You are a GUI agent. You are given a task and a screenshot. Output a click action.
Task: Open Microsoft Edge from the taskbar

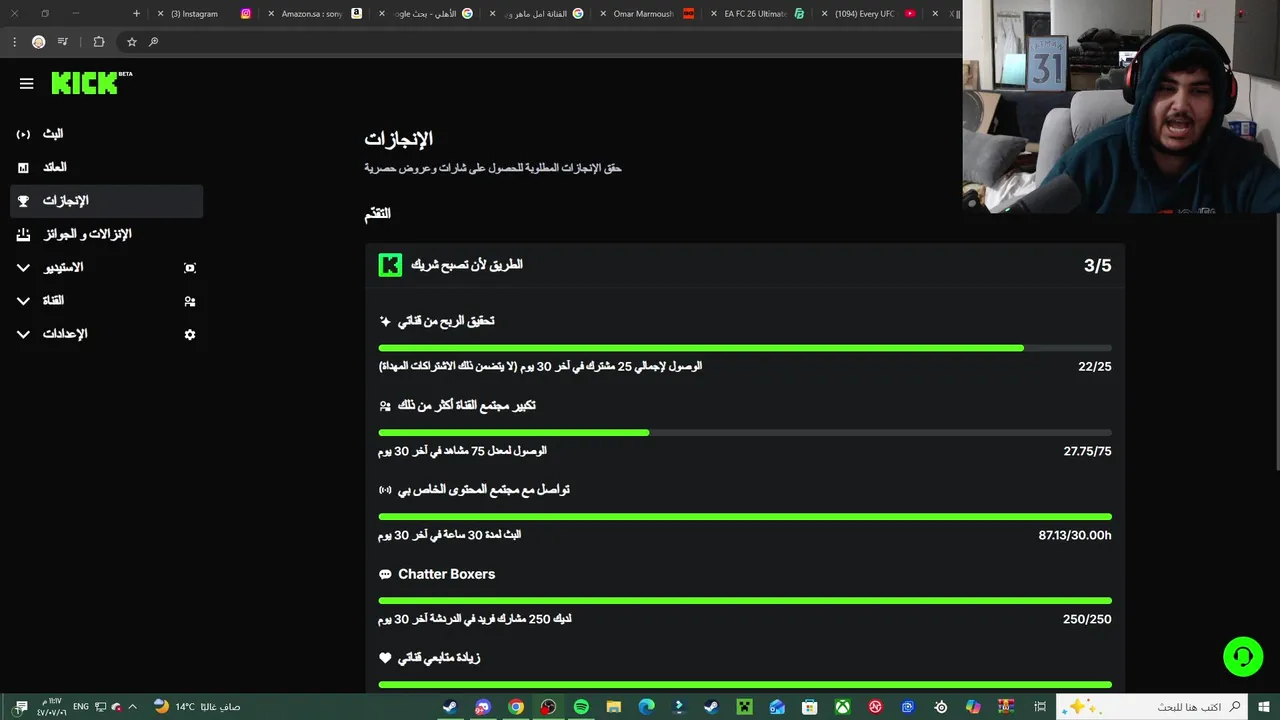[647, 707]
